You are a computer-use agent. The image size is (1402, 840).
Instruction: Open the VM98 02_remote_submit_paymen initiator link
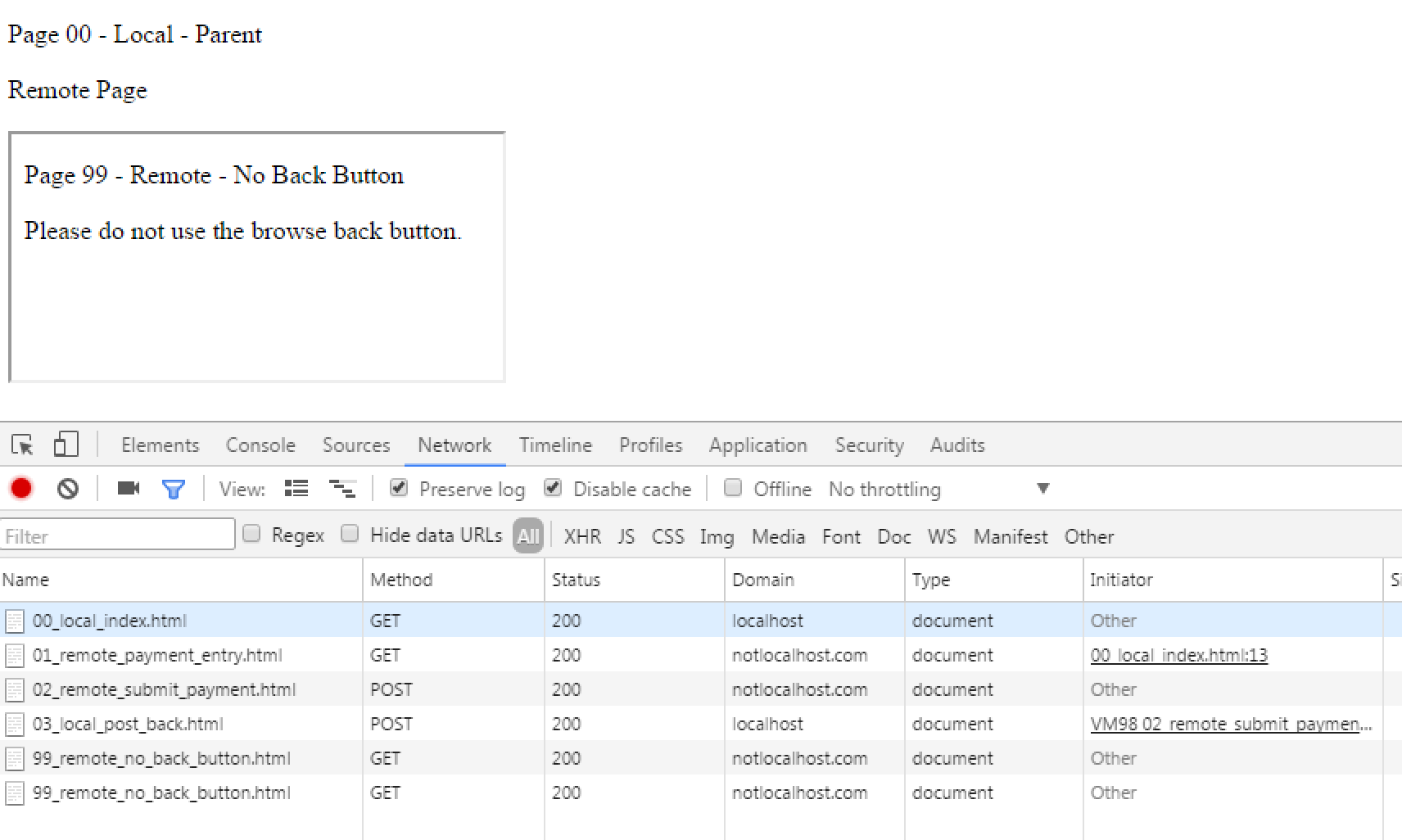tap(1231, 725)
